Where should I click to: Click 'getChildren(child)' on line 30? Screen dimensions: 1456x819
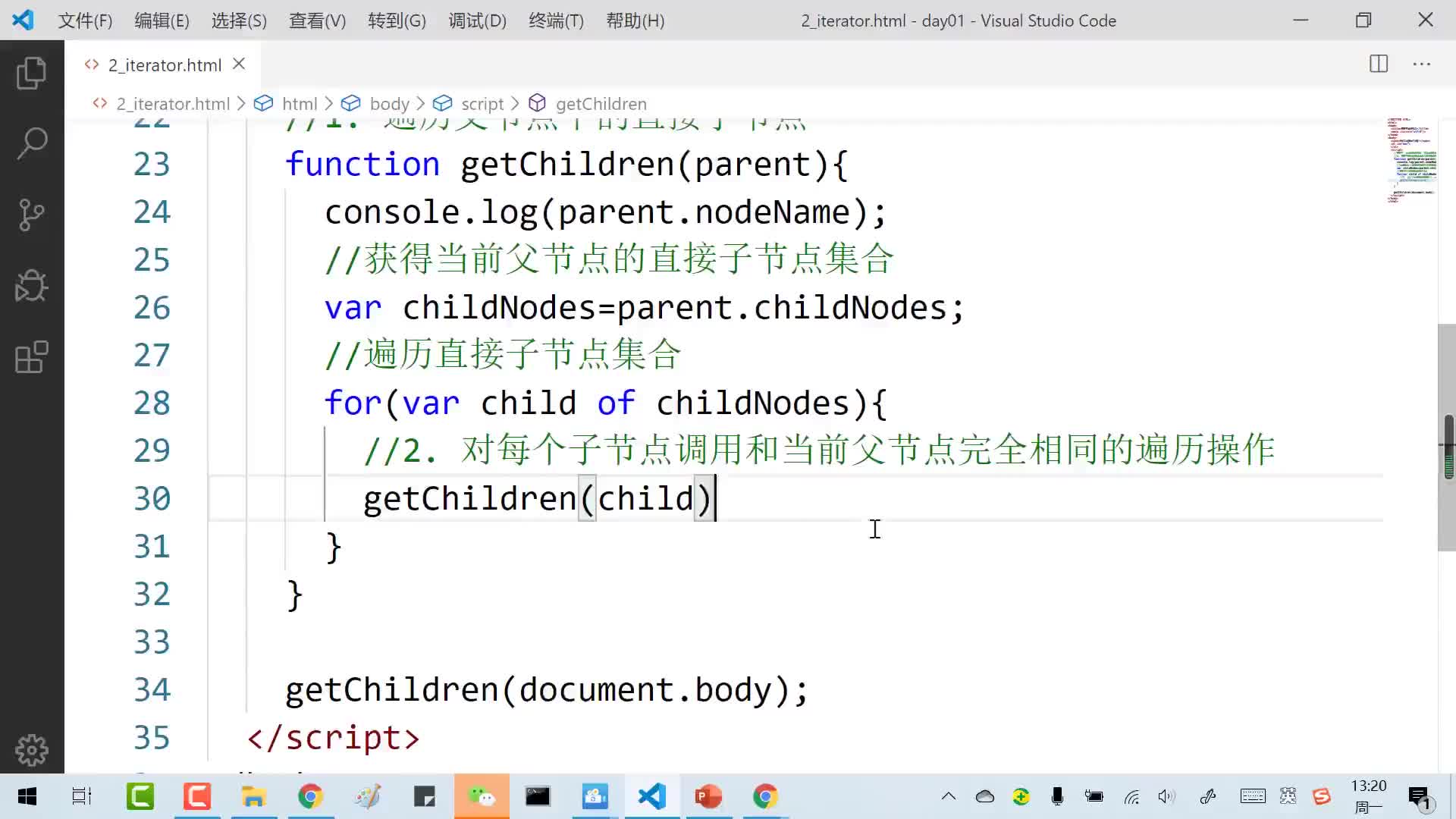click(538, 499)
